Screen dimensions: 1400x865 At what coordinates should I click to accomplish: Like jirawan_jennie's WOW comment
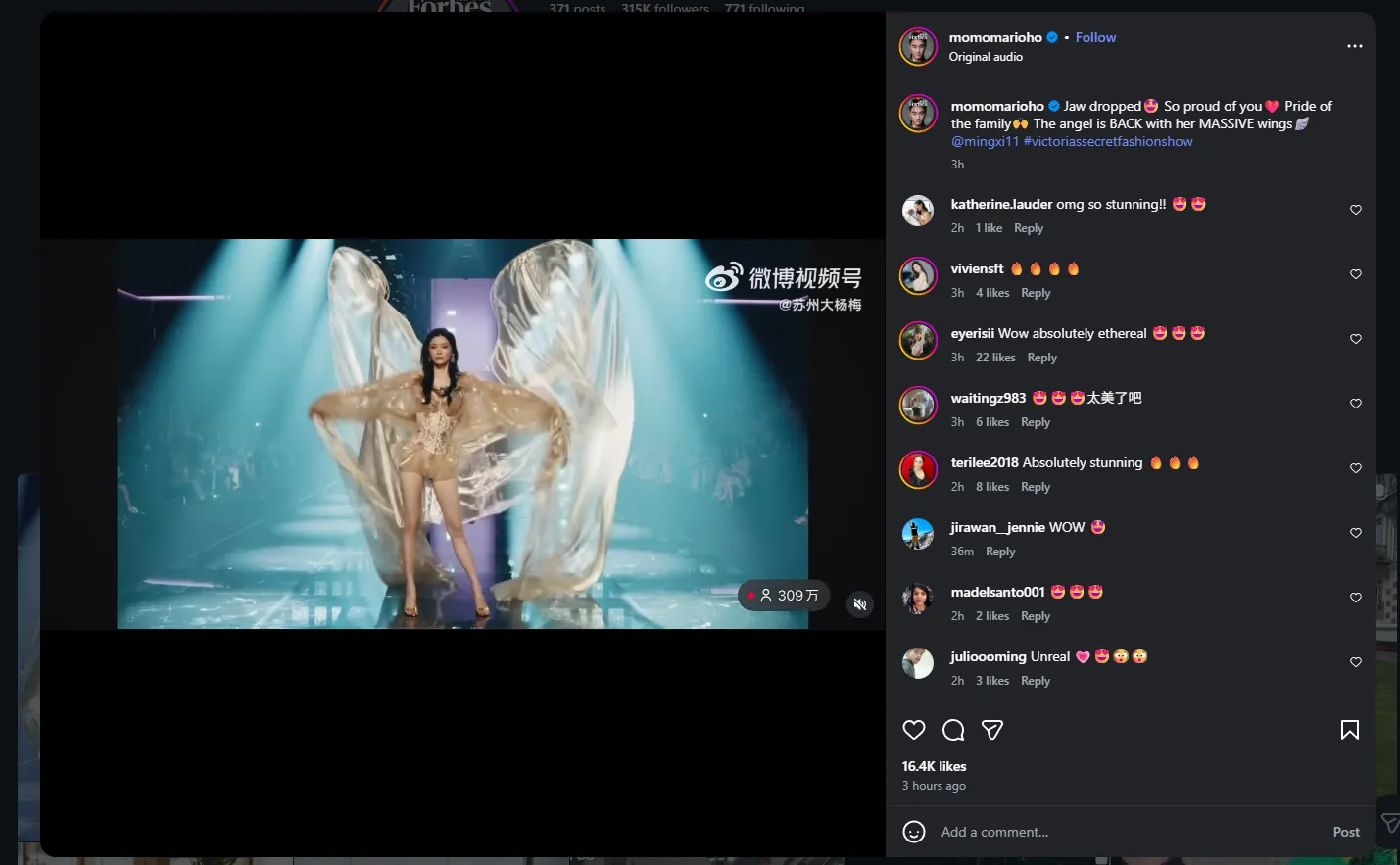(1356, 533)
